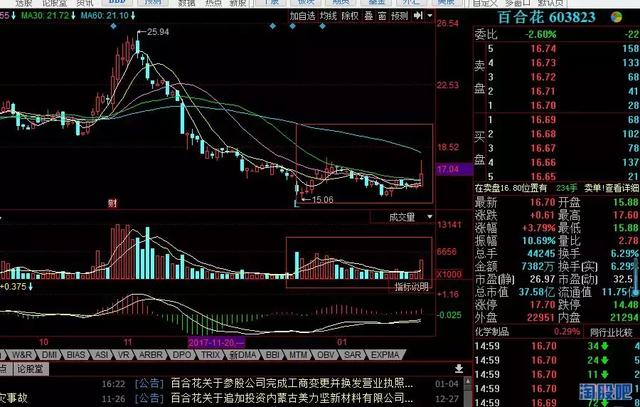640x407 pixels.
Task: Click the down arrow beside MA60: 21.10
Action: pos(133,16)
